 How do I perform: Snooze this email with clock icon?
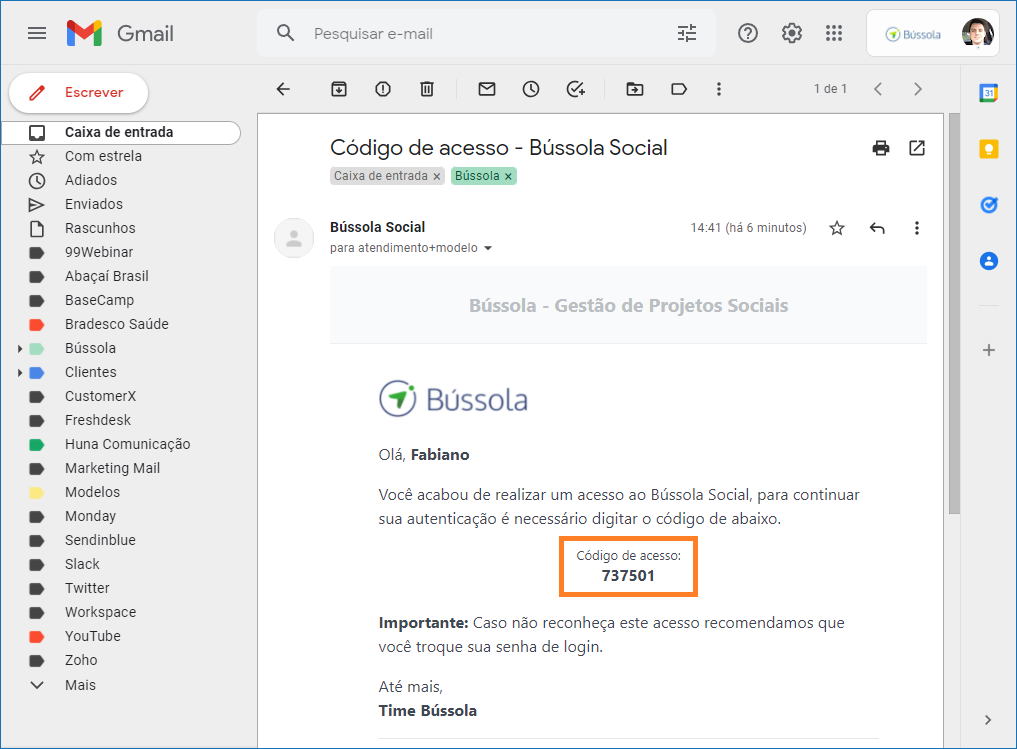[x=531, y=89]
